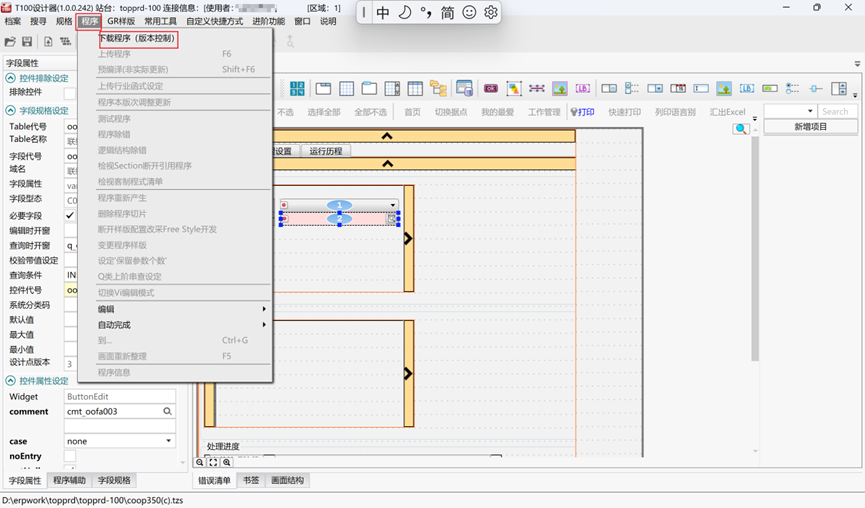Screen dimensions: 865x508
Task: Zoom out the design canvas
Action: pos(200,463)
